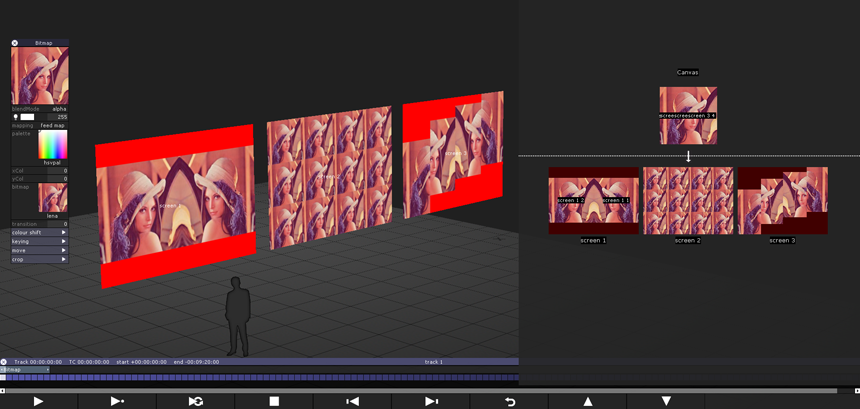Click the brightness lightbulb icon
The height and width of the screenshot is (409, 860).
point(16,117)
